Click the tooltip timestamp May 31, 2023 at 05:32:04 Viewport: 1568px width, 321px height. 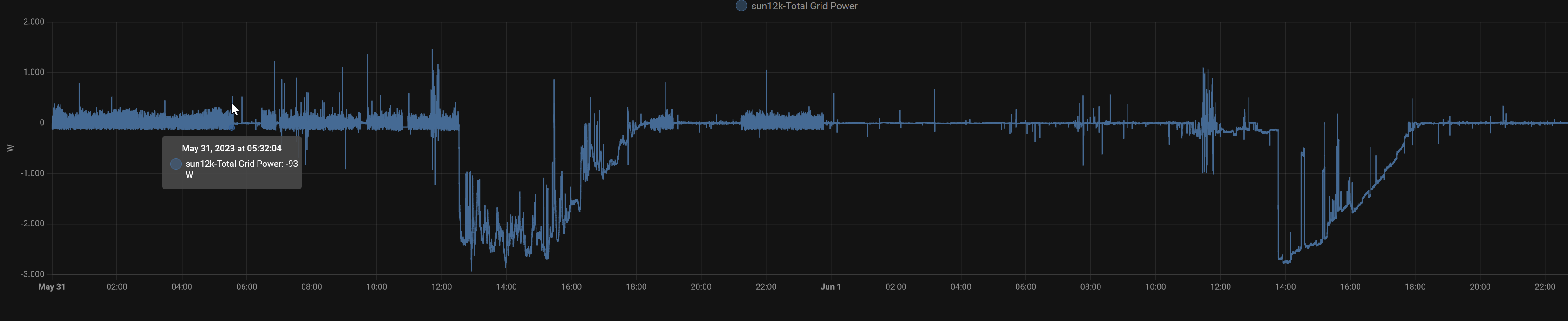[x=231, y=149]
